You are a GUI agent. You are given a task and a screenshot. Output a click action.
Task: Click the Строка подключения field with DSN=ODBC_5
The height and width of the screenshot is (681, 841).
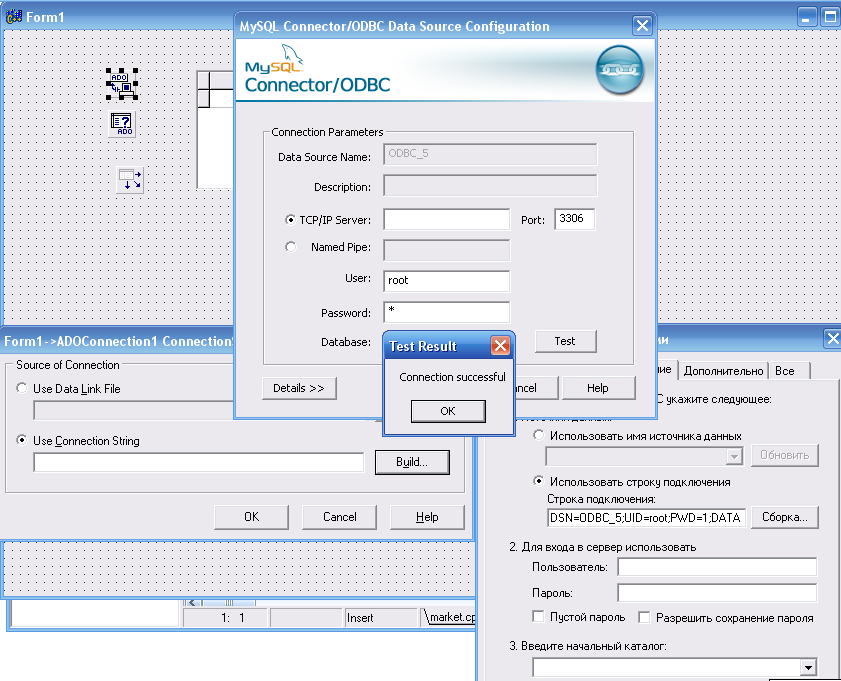(646, 517)
